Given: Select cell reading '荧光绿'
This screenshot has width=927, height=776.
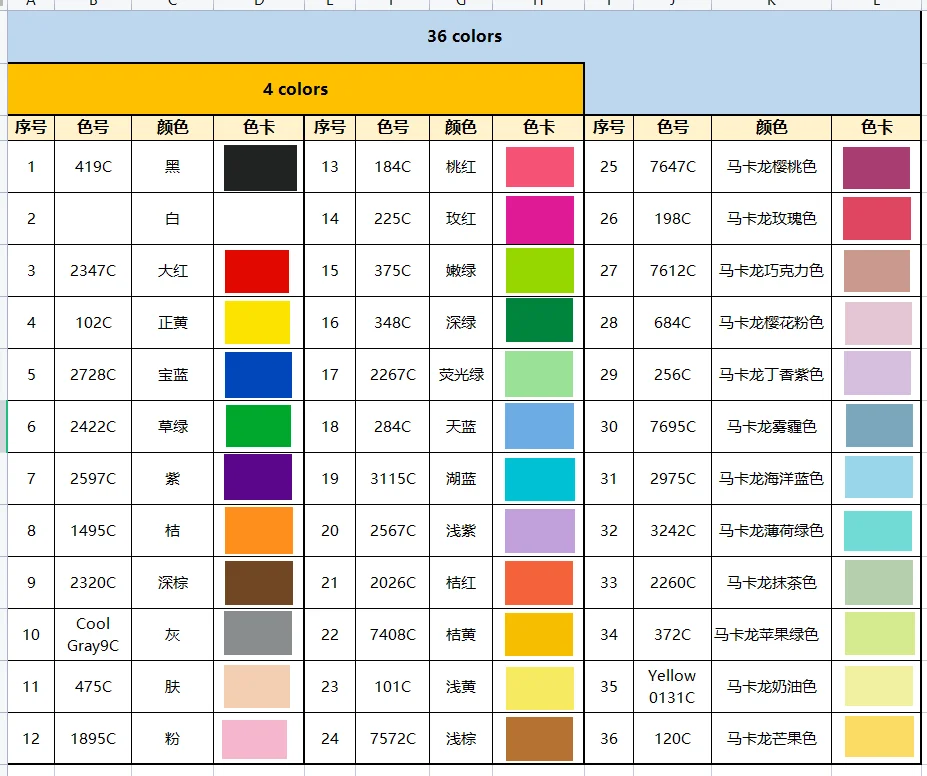Looking at the screenshot, I should click(x=461, y=375).
